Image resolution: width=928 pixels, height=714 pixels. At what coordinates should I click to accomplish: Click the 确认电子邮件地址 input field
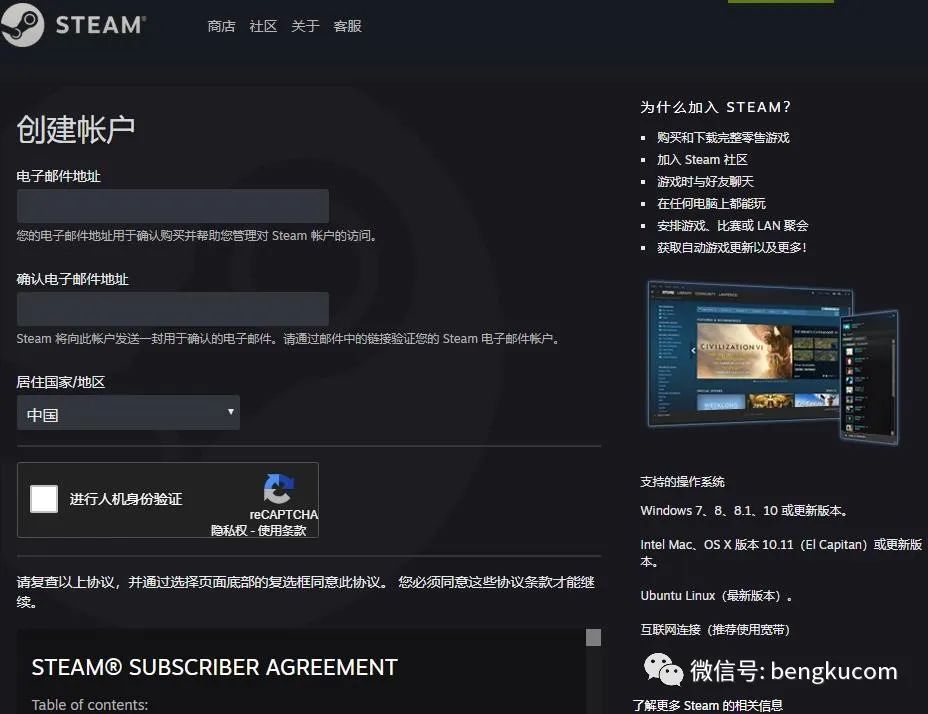click(173, 309)
